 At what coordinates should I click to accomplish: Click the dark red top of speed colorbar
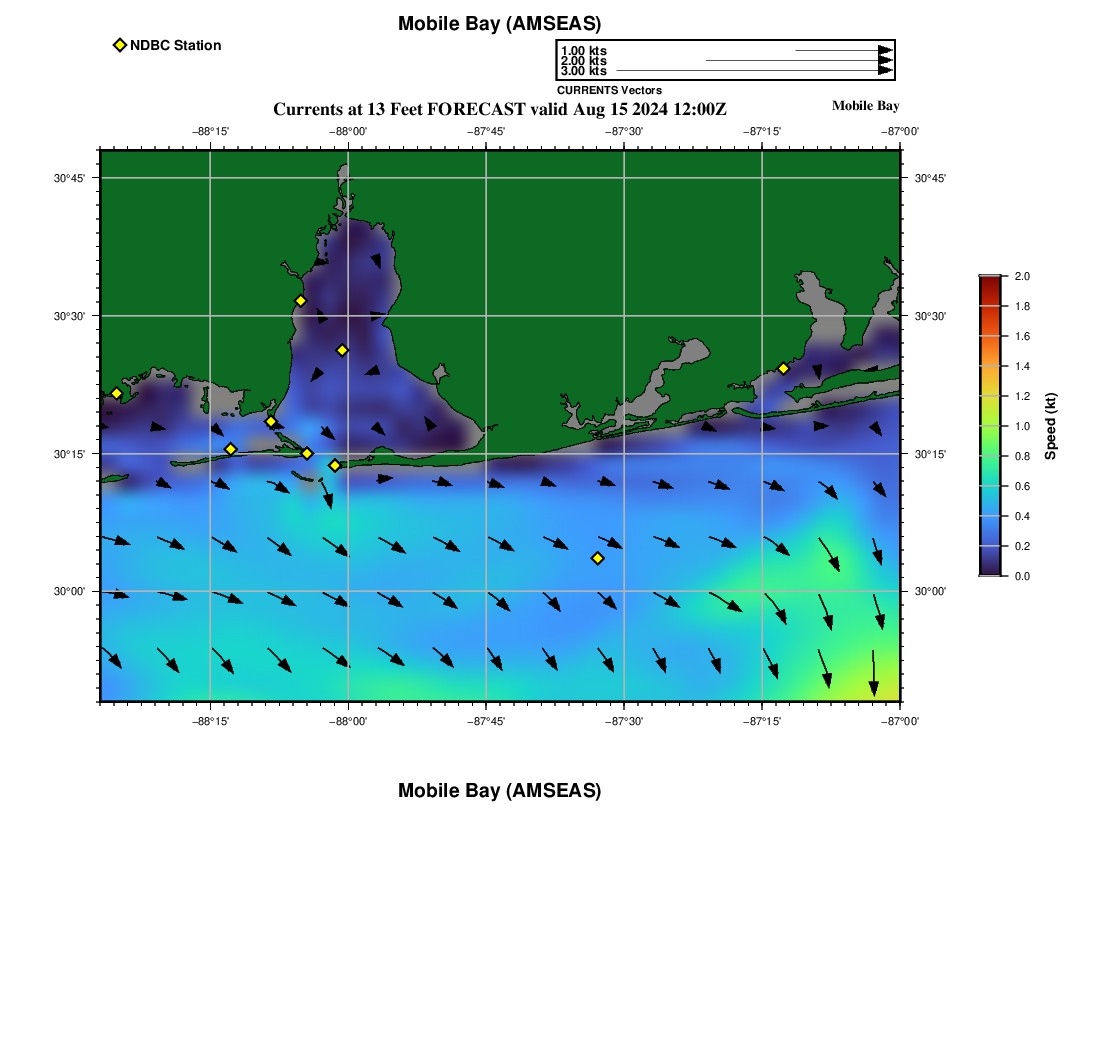pyautogui.click(x=989, y=282)
